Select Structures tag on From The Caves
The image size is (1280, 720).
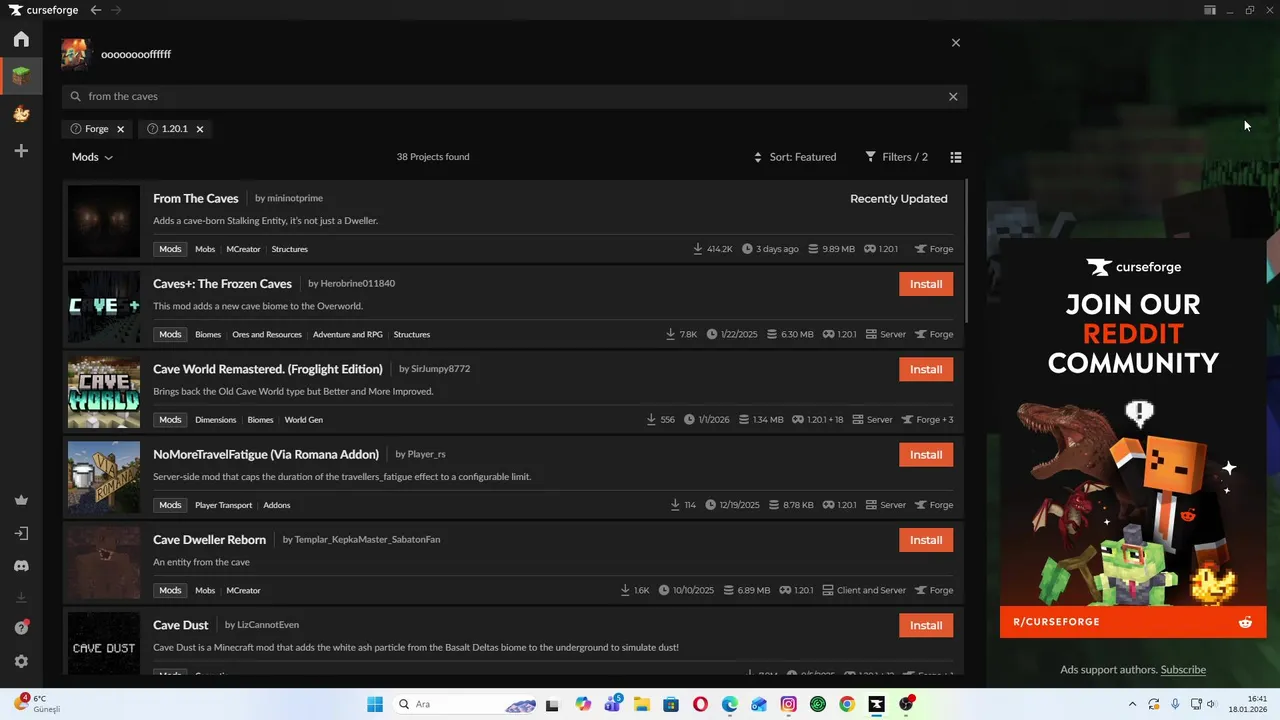(290, 249)
